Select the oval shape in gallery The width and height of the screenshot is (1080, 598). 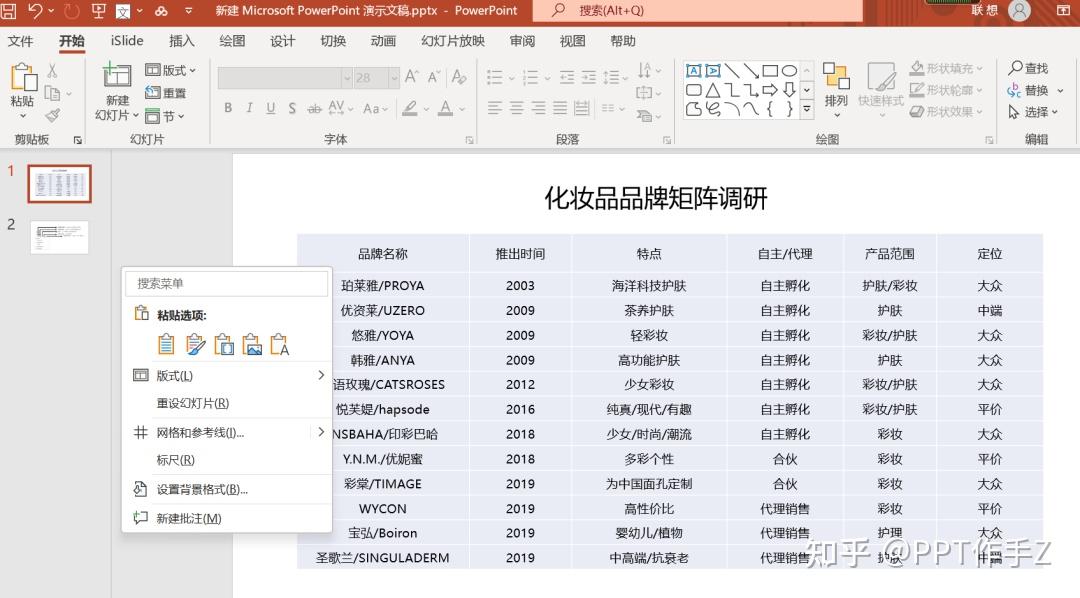789,70
